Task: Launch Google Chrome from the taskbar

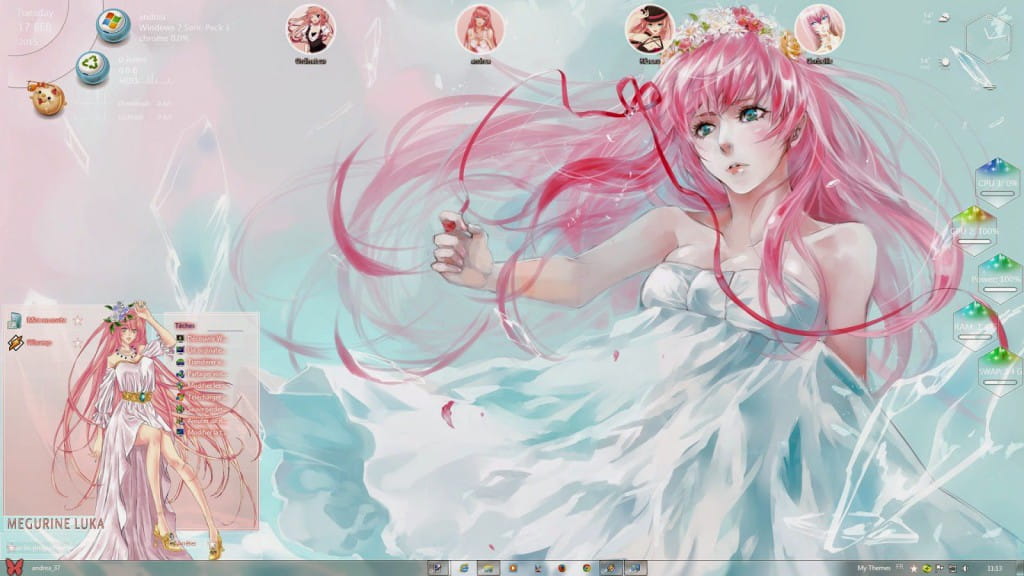Action: [x=585, y=567]
